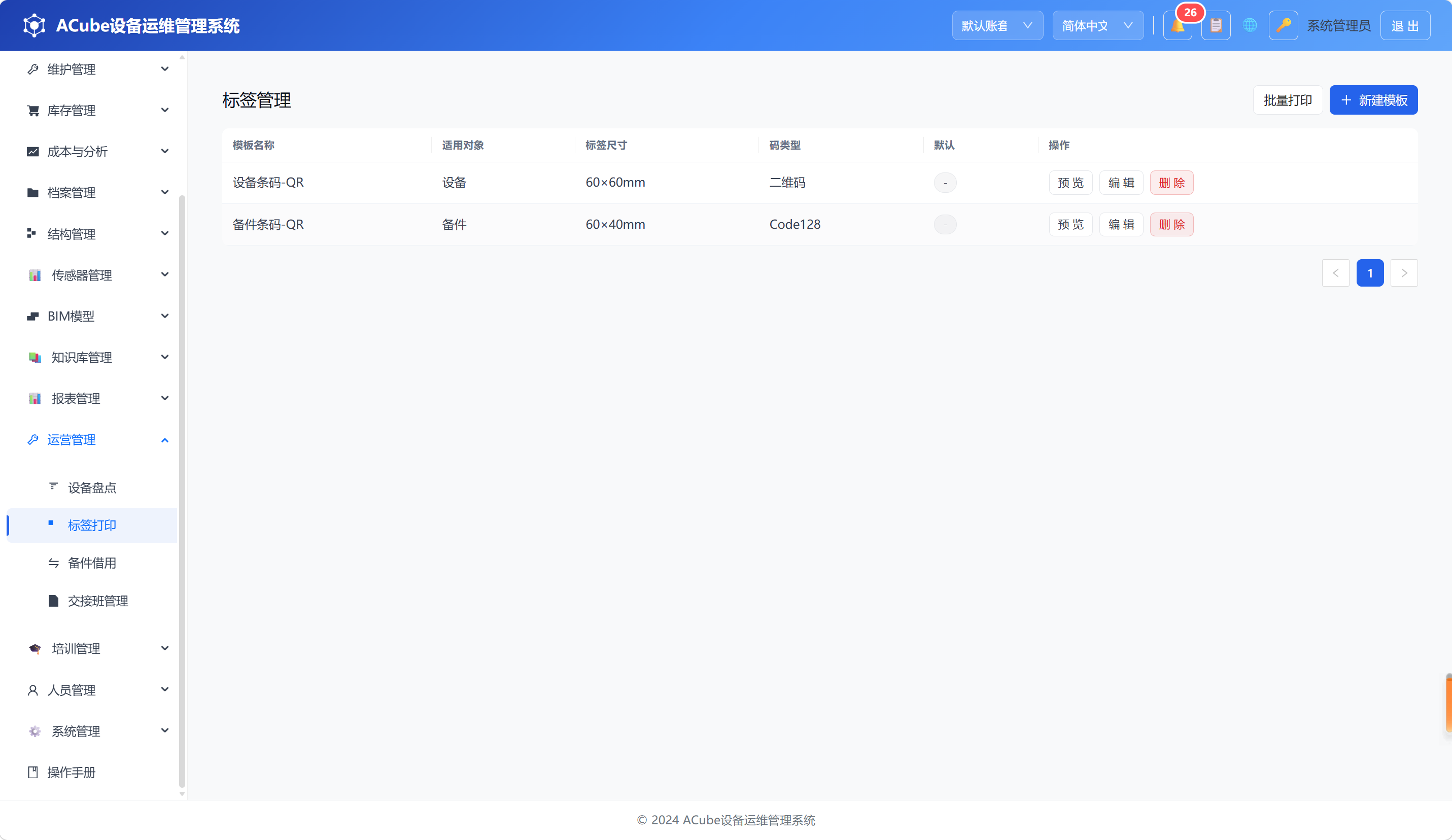The height and width of the screenshot is (840, 1452).
Task: Expand the 维护管理 menu chevron
Action: (165, 69)
